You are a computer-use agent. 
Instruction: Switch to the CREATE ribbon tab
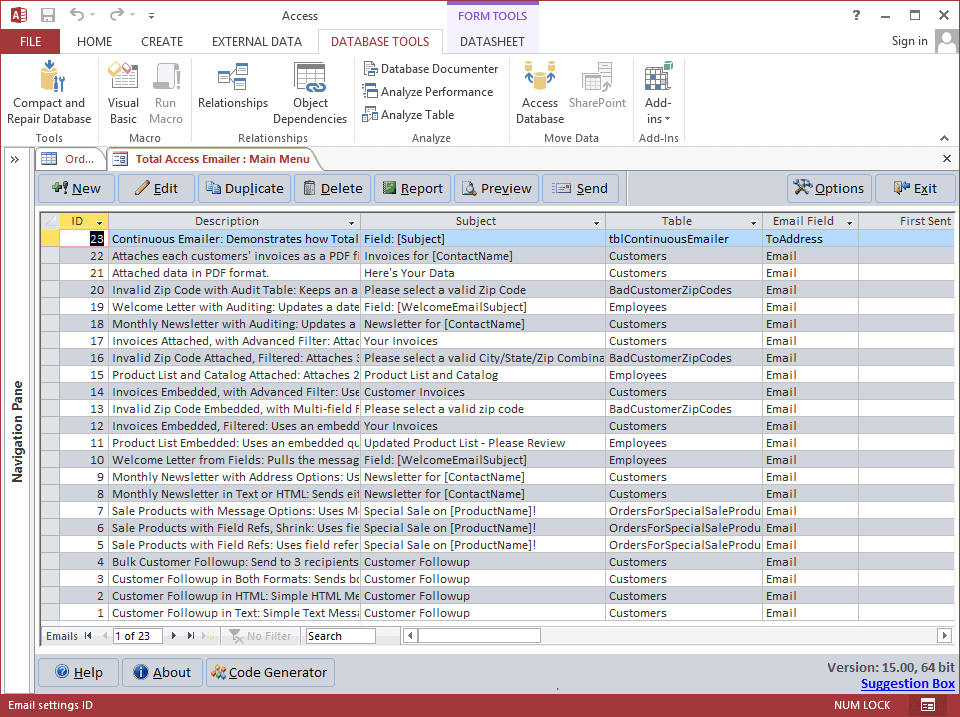162,42
